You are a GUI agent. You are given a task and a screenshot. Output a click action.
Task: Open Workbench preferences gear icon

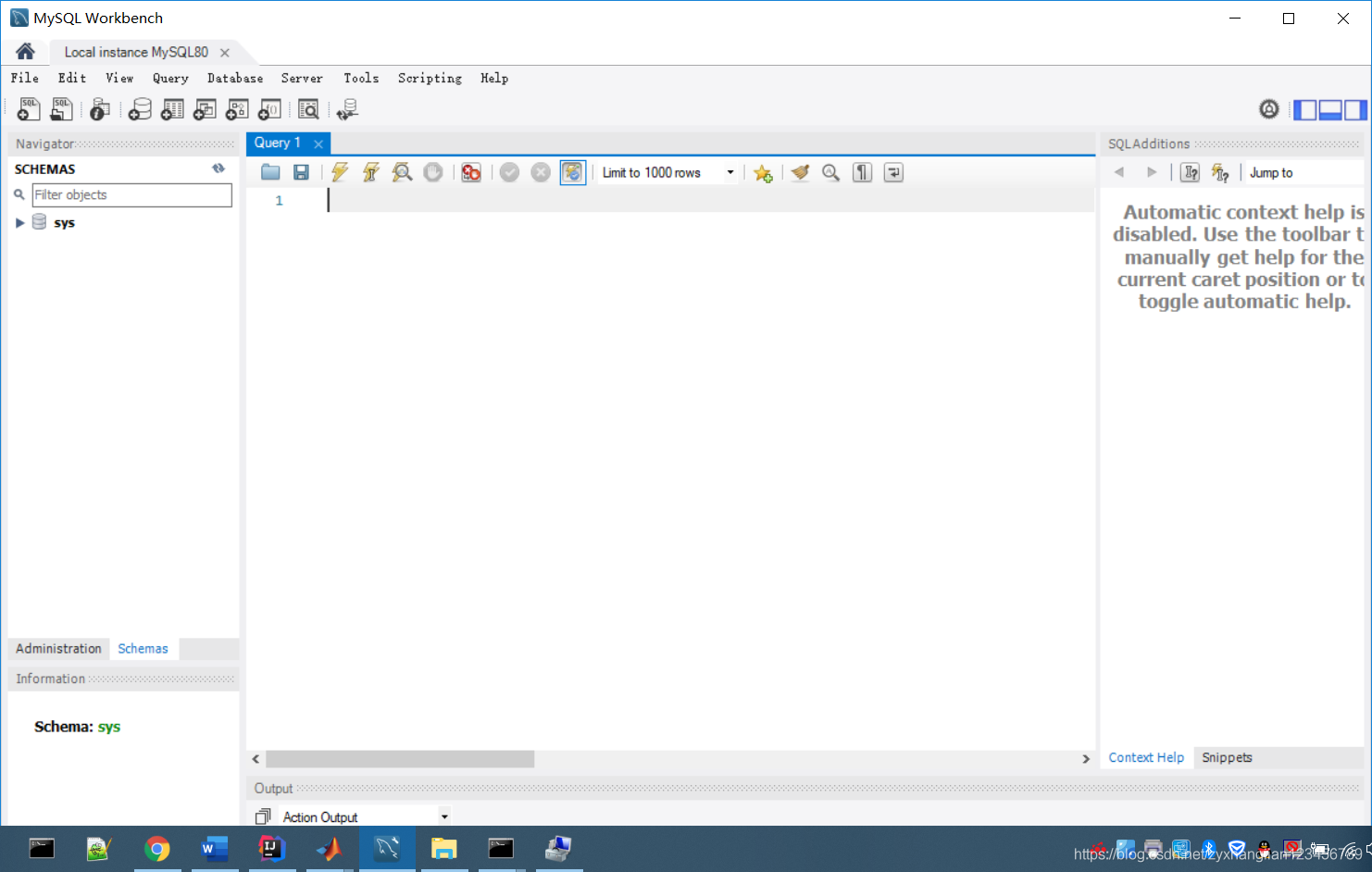[1268, 109]
